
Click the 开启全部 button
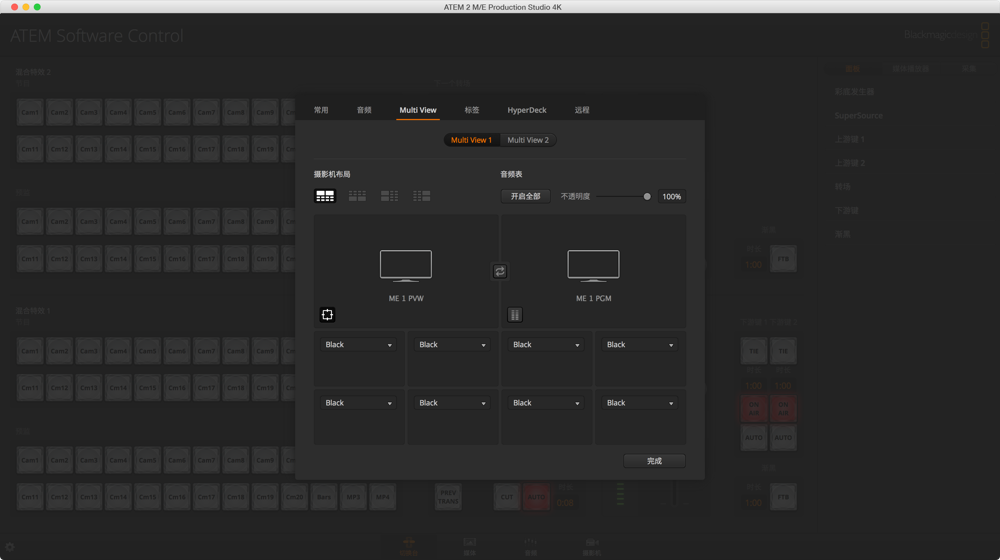[x=525, y=196]
